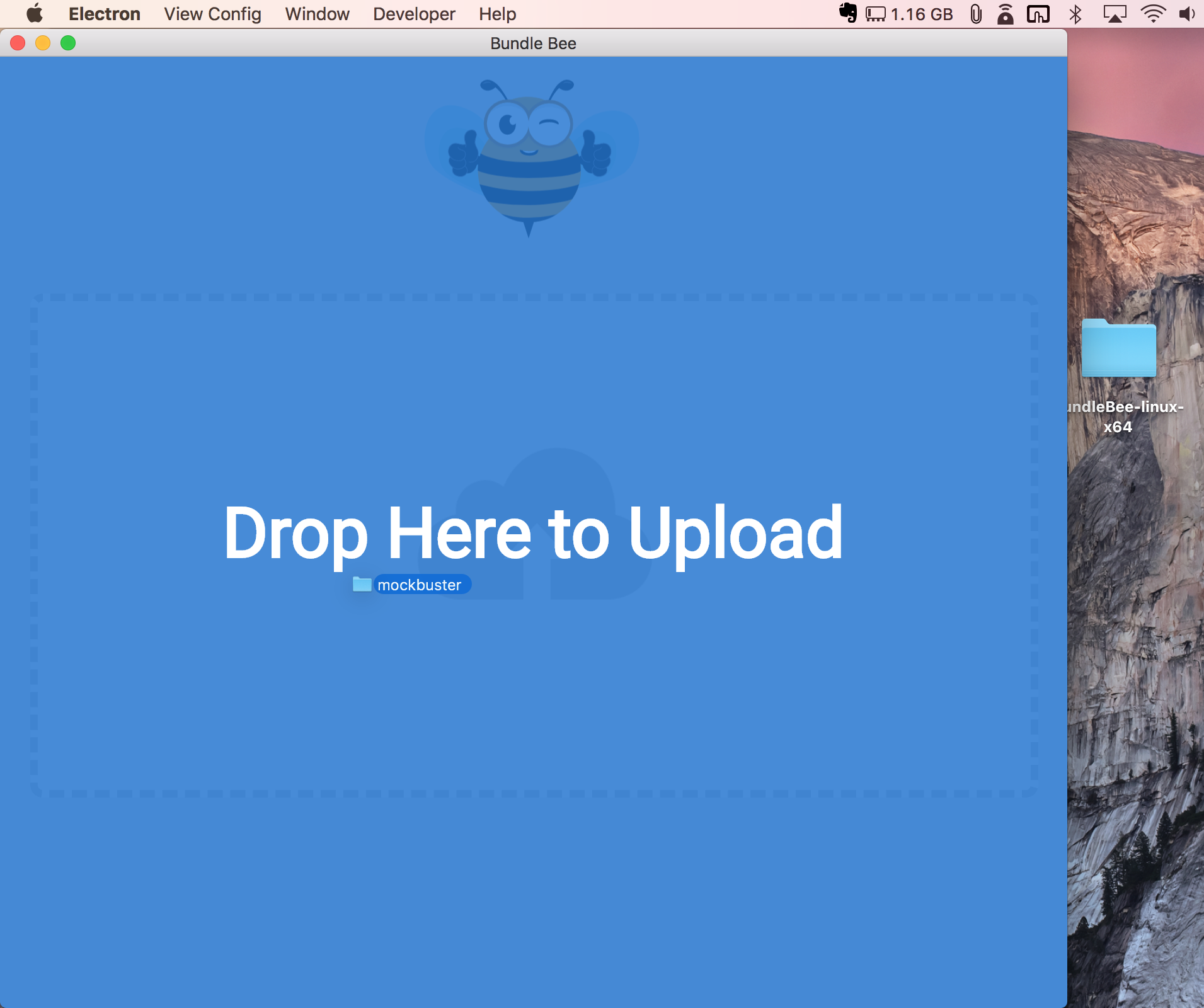
Task: Maximize the Bundle Bee window
Action: tap(68, 43)
